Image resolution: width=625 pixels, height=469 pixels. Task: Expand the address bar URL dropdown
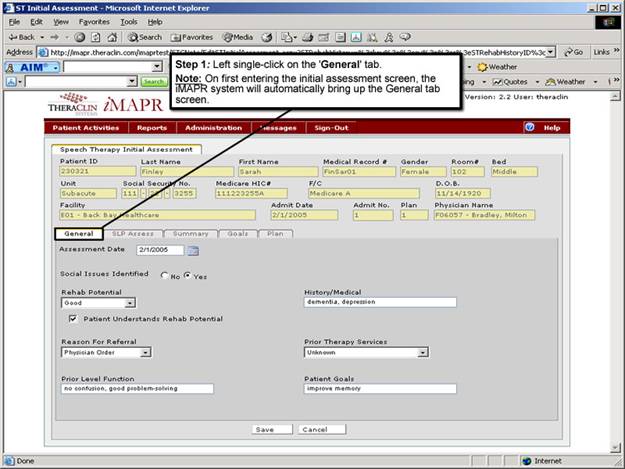550,52
